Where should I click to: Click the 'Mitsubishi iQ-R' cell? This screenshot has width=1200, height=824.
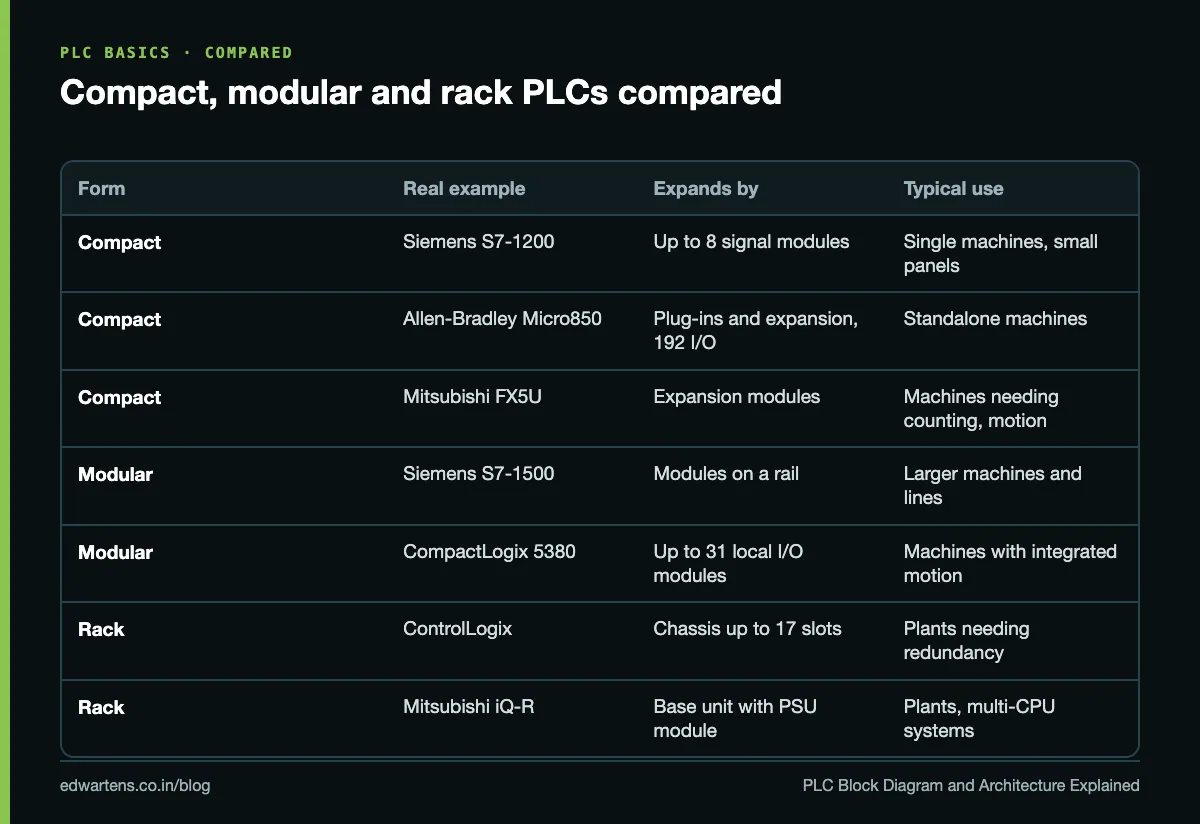tap(468, 707)
